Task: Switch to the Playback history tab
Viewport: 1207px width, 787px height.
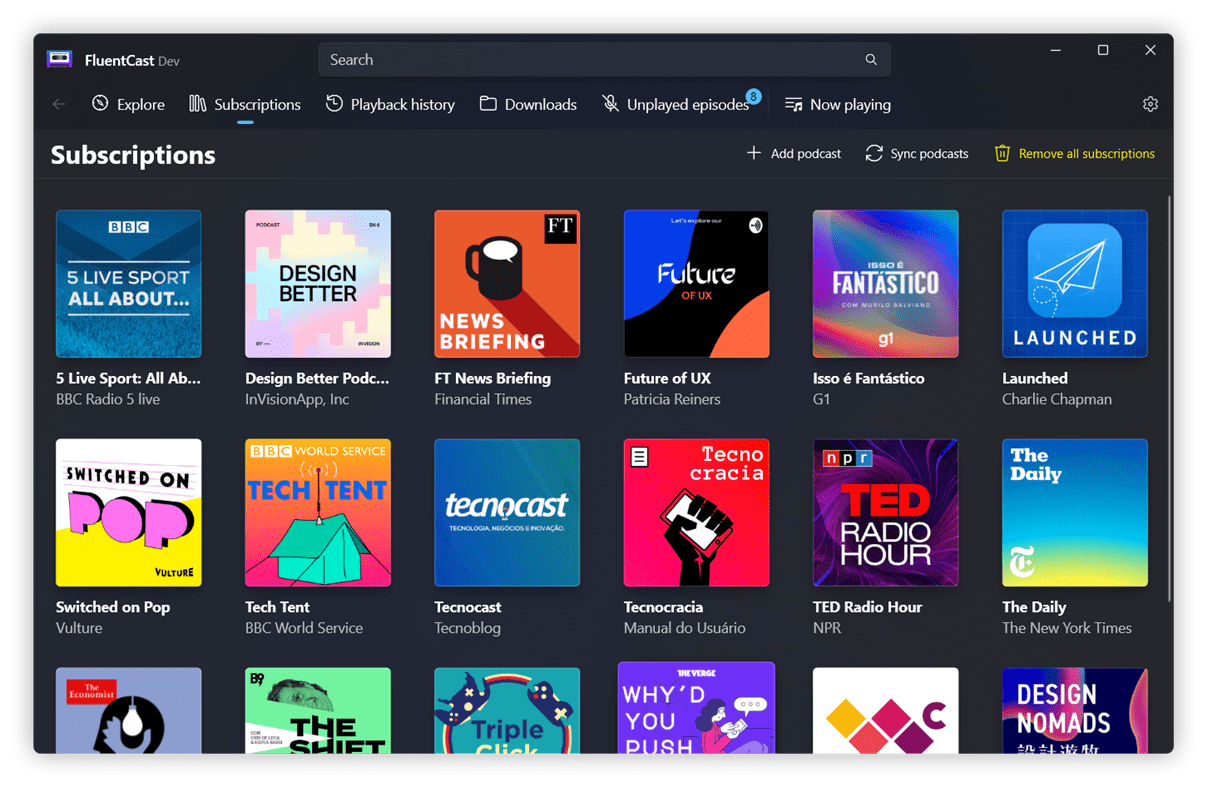Action: [x=390, y=104]
